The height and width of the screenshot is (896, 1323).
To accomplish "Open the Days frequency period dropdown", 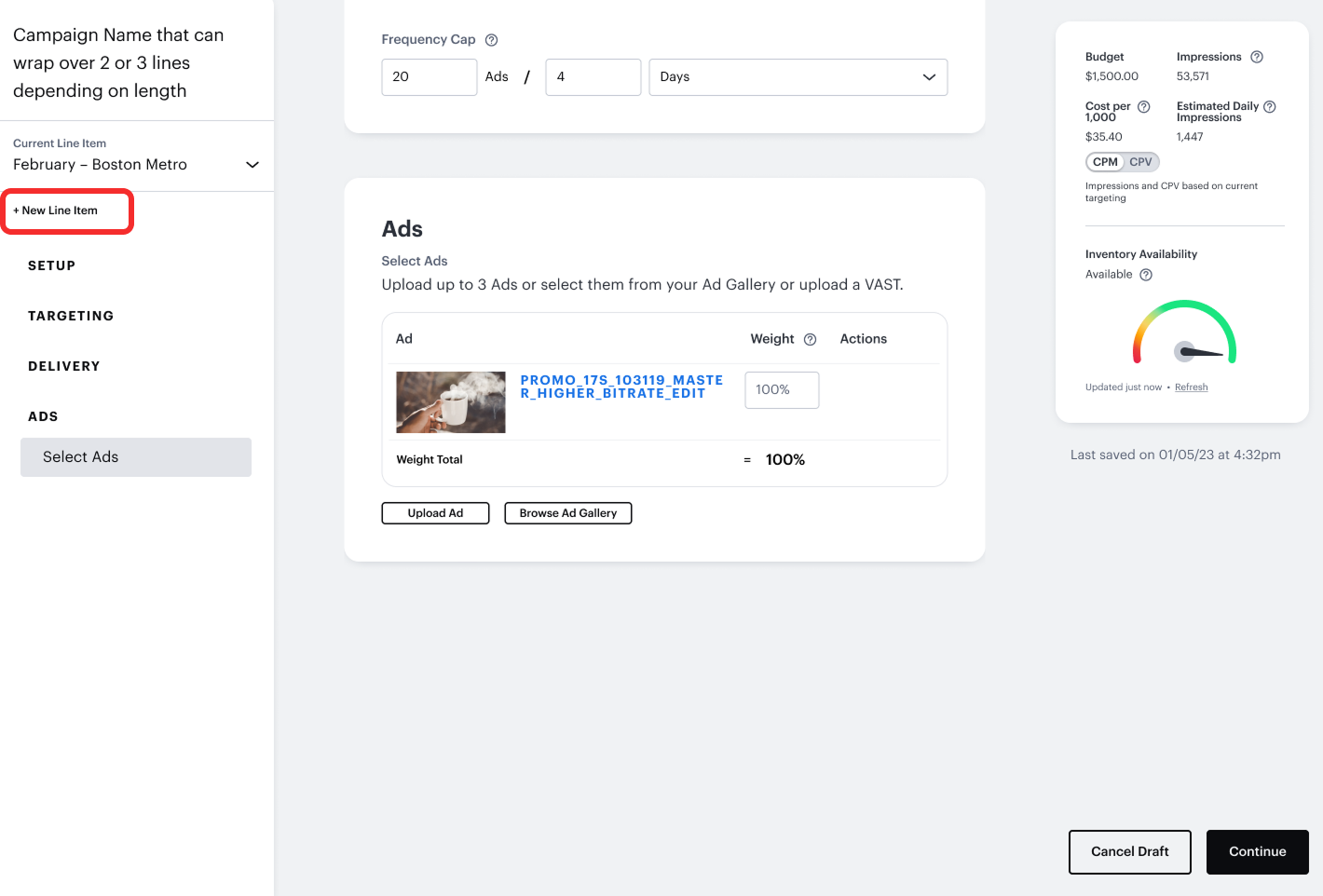I will (x=798, y=77).
